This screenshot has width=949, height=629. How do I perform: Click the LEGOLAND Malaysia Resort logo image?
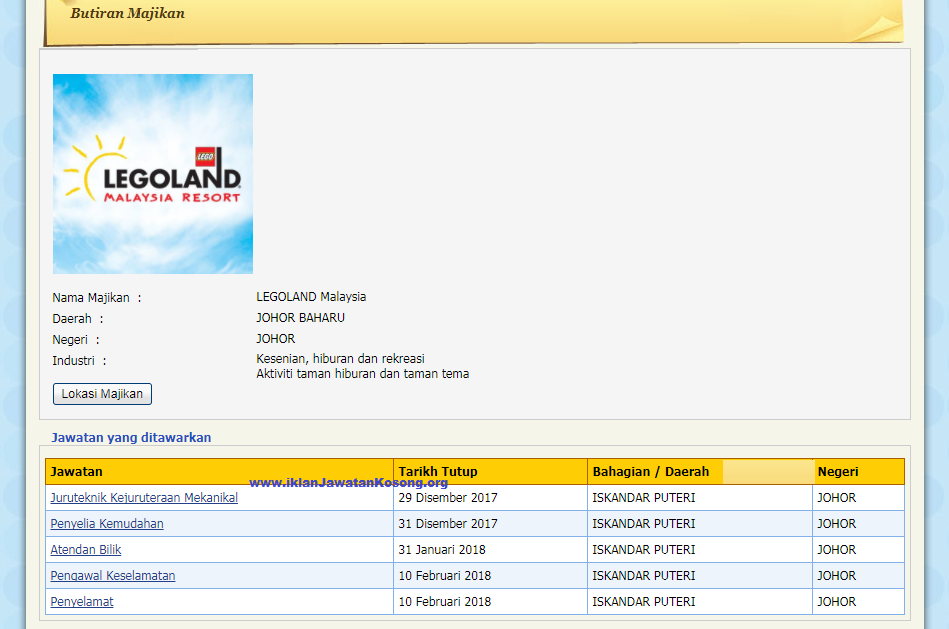[x=153, y=174]
